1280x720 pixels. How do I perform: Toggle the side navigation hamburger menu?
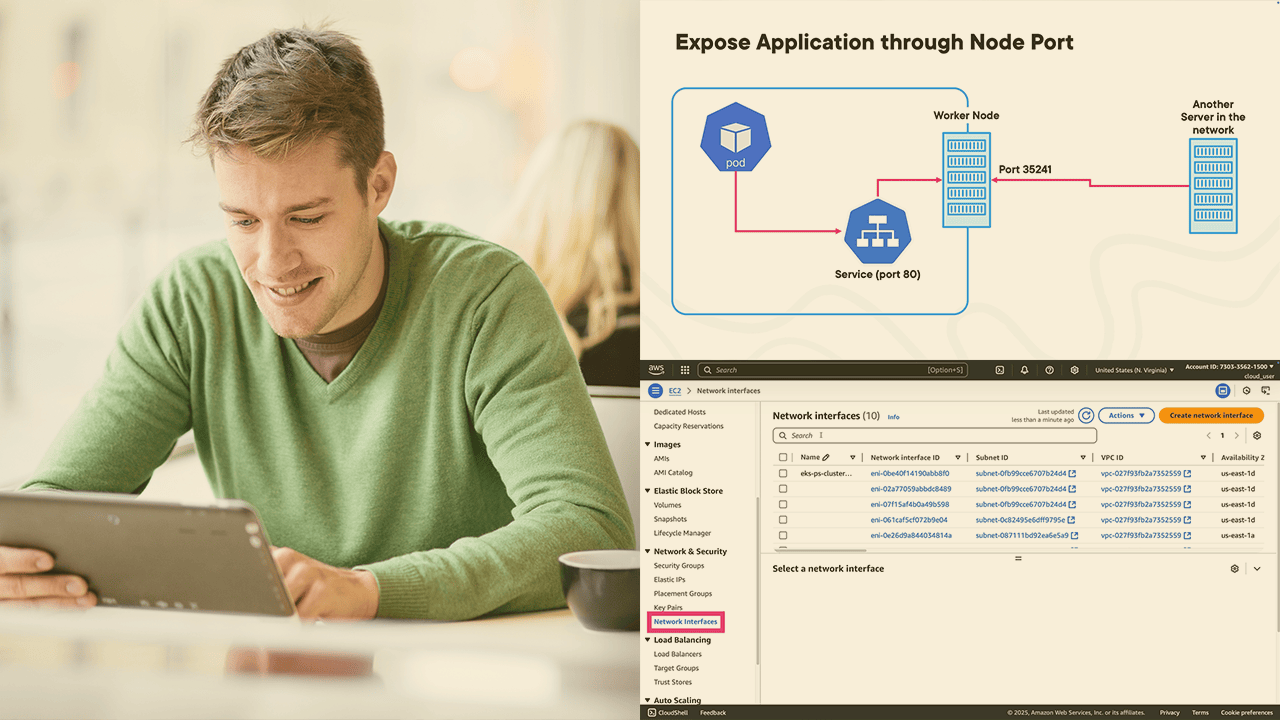(656, 391)
